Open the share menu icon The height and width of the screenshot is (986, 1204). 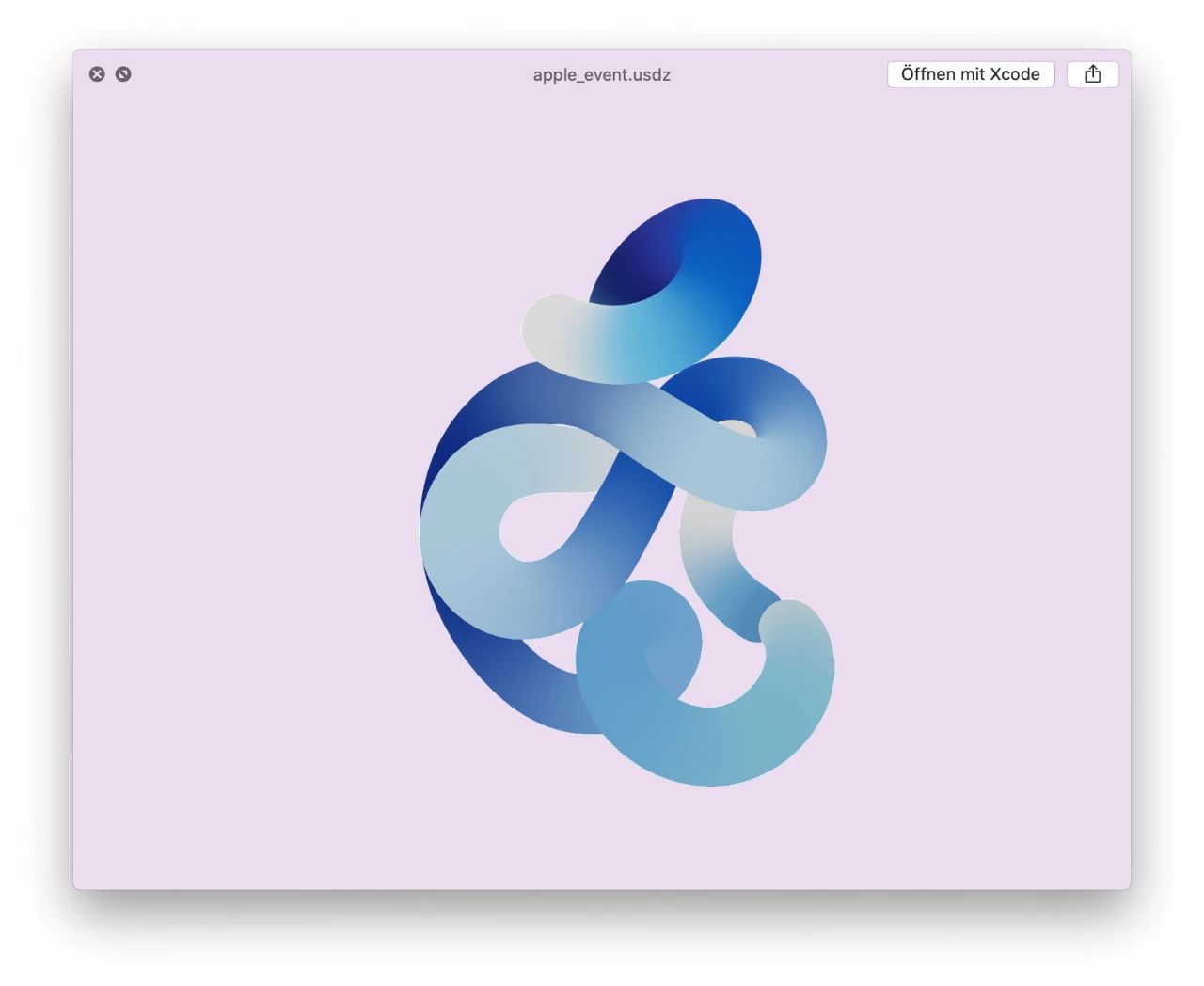1093,74
